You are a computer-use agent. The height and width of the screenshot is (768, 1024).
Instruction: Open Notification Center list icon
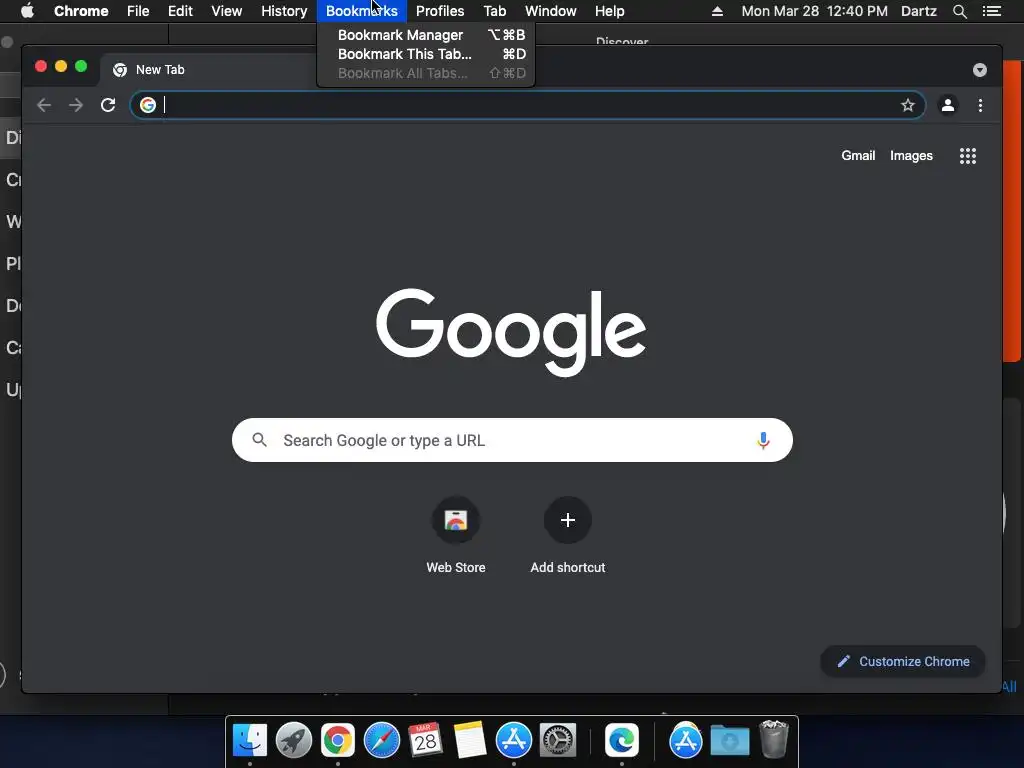[992, 11]
